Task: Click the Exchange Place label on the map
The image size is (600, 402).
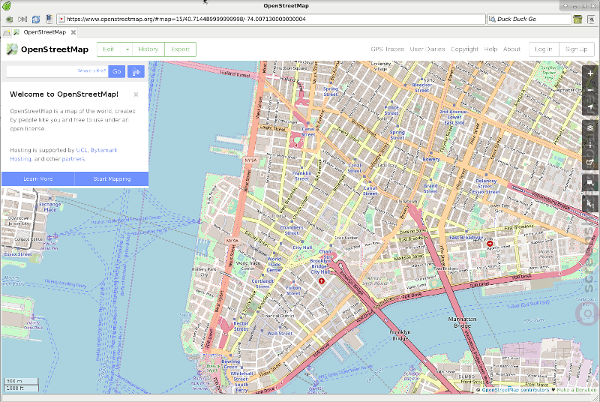Action: (x=50, y=207)
